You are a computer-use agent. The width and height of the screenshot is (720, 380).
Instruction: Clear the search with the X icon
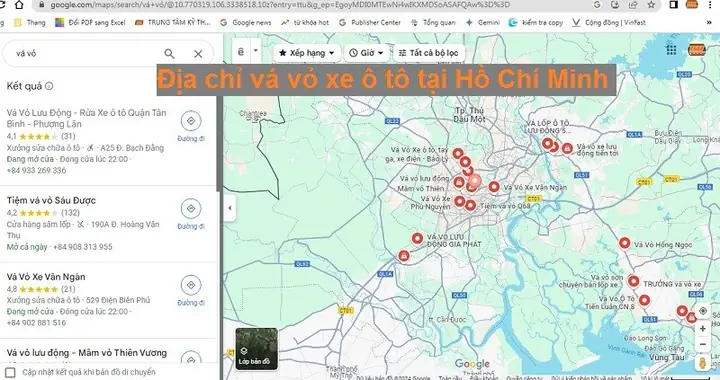click(x=198, y=54)
